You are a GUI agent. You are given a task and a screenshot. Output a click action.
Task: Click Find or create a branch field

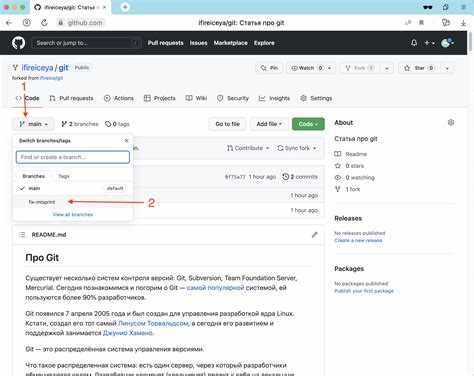pos(73,157)
